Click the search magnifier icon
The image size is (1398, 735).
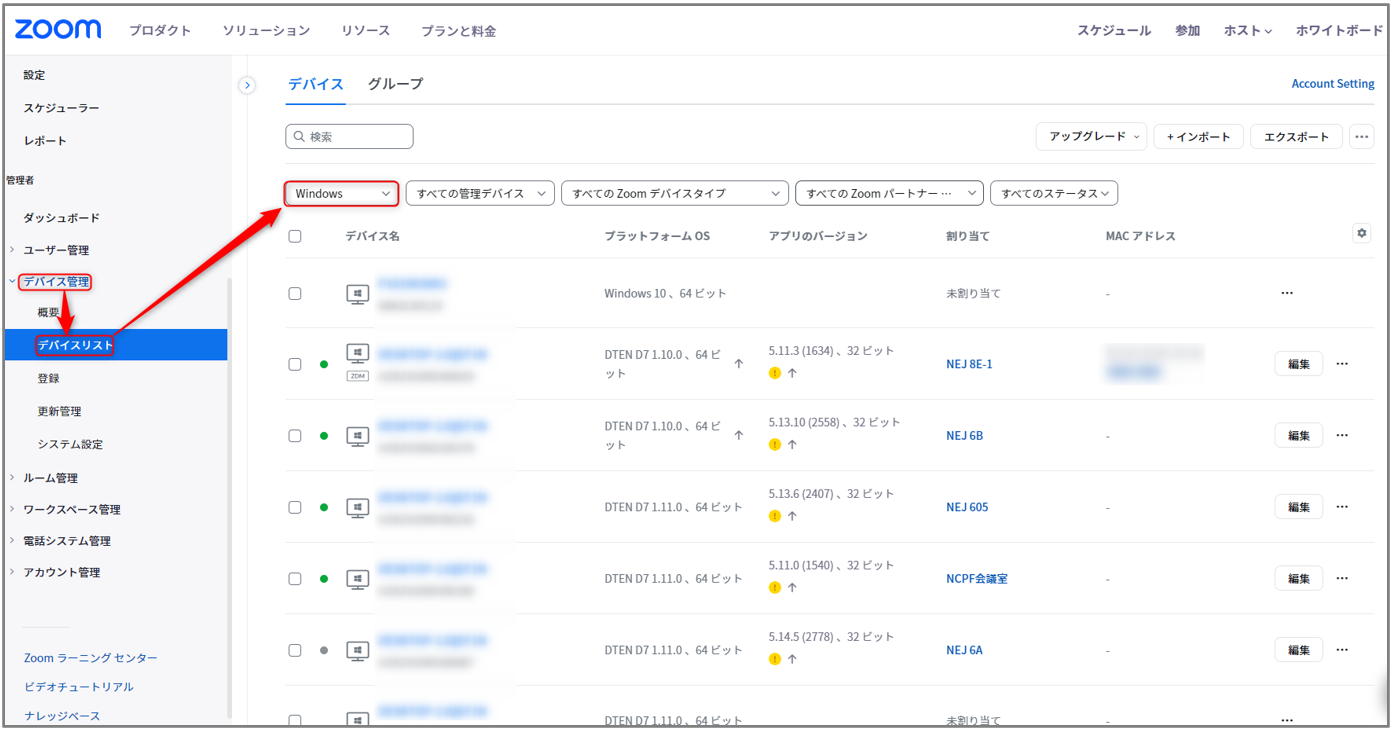pyautogui.click(x=299, y=137)
